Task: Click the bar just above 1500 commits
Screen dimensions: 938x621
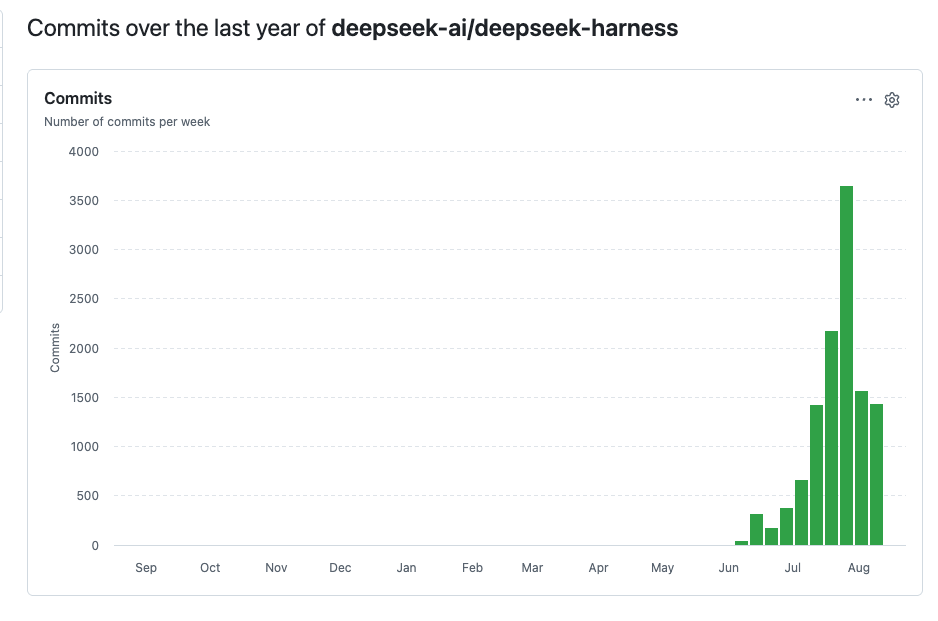Action: (861, 468)
